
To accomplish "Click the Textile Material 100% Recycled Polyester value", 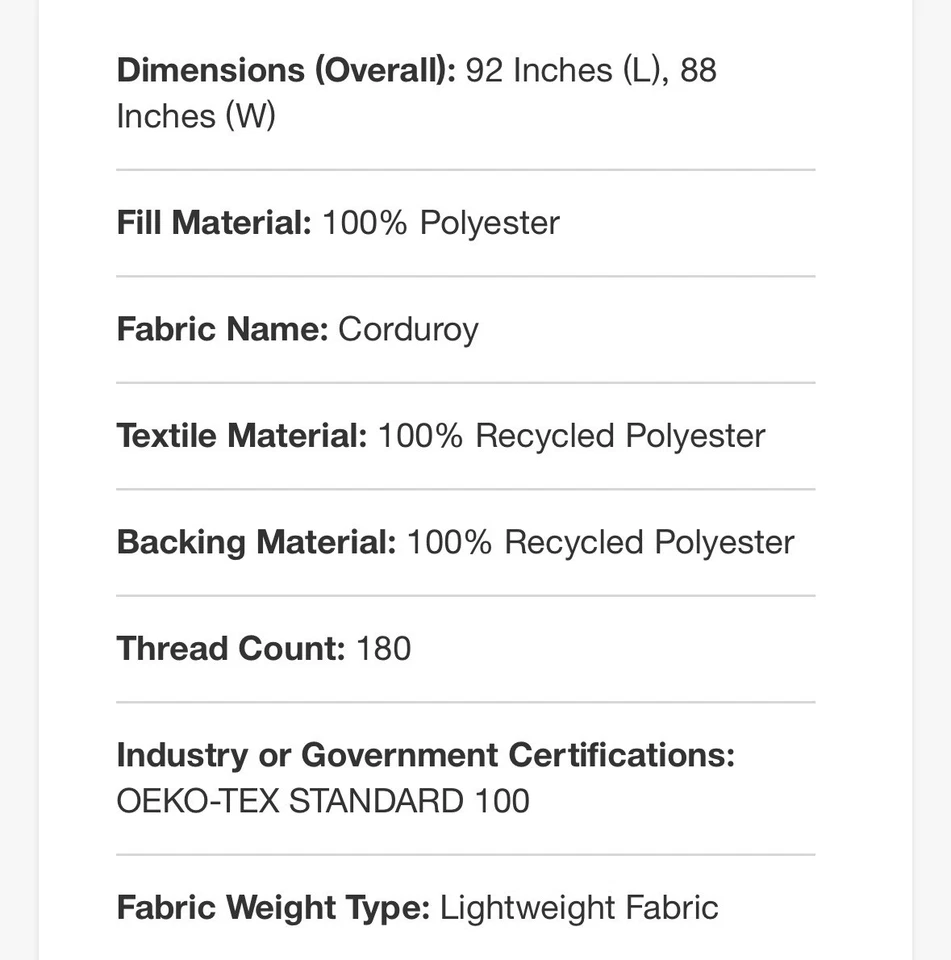I will (x=571, y=436).
